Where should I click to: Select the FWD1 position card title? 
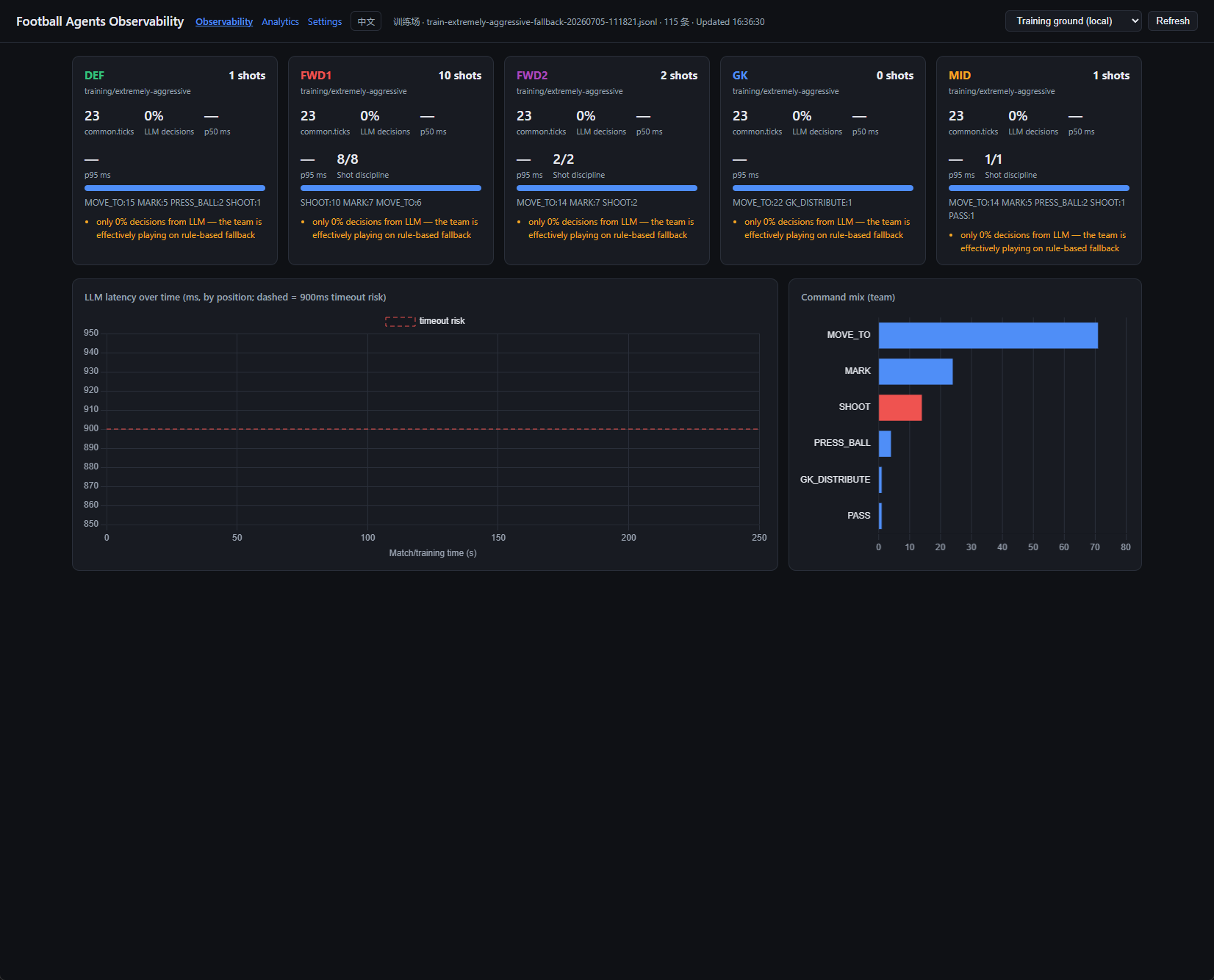[316, 76]
